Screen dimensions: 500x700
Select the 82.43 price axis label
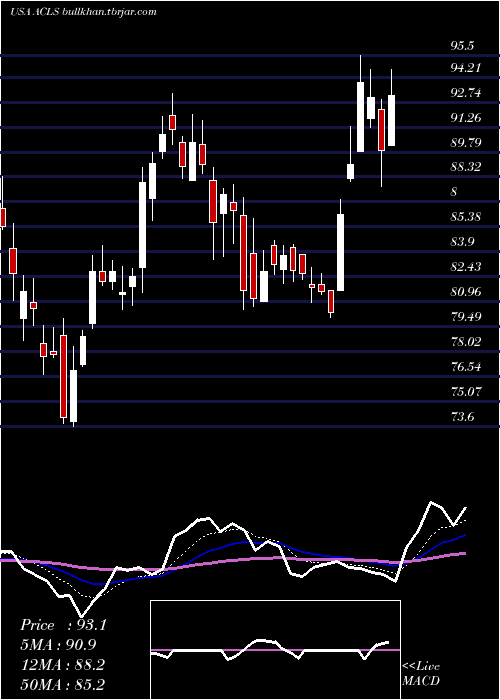(466, 267)
